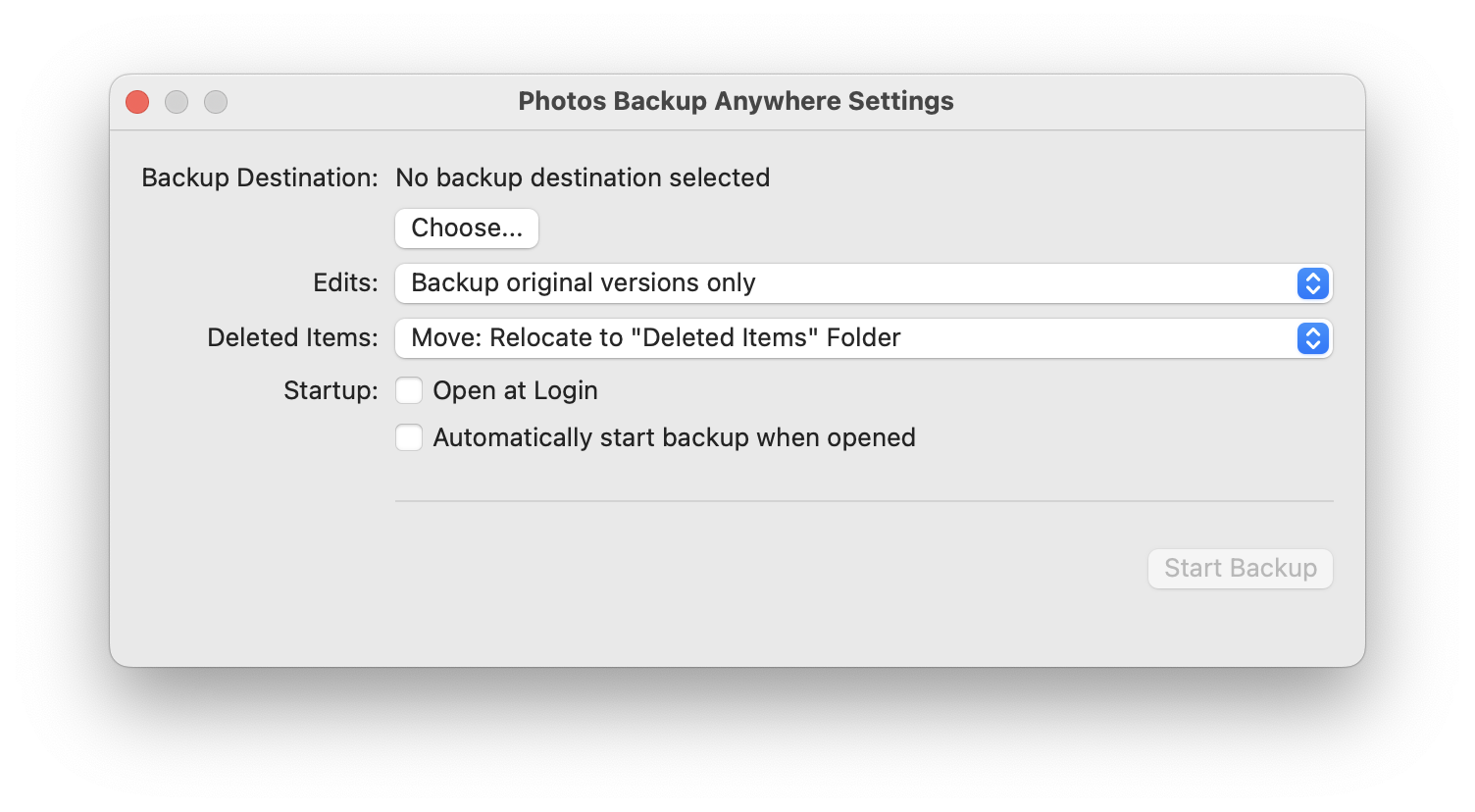This screenshot has width=1475, height=812.
Task: Click the "No backup destination selected" text
Action: (583, 178)
